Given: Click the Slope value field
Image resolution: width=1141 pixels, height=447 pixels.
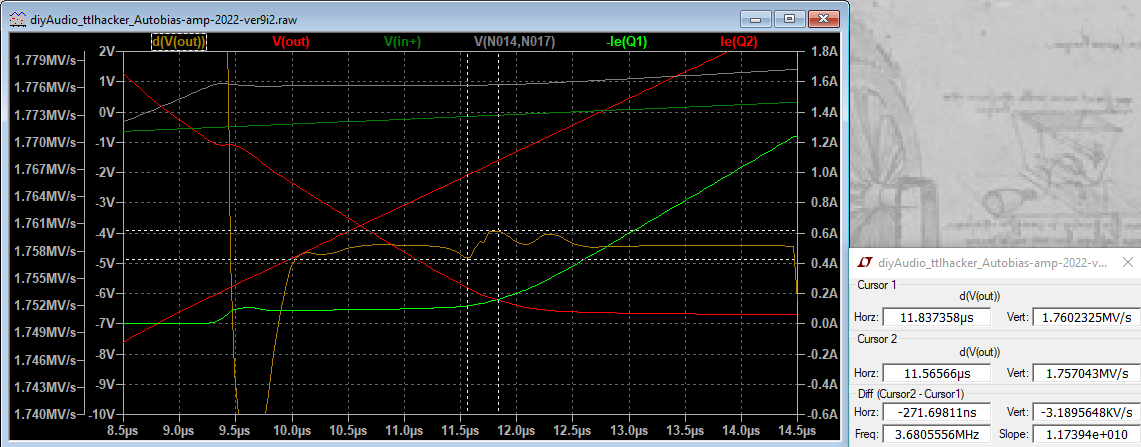Looking at the screenshot, I should pyautogui.click(x=1086, y=435).
